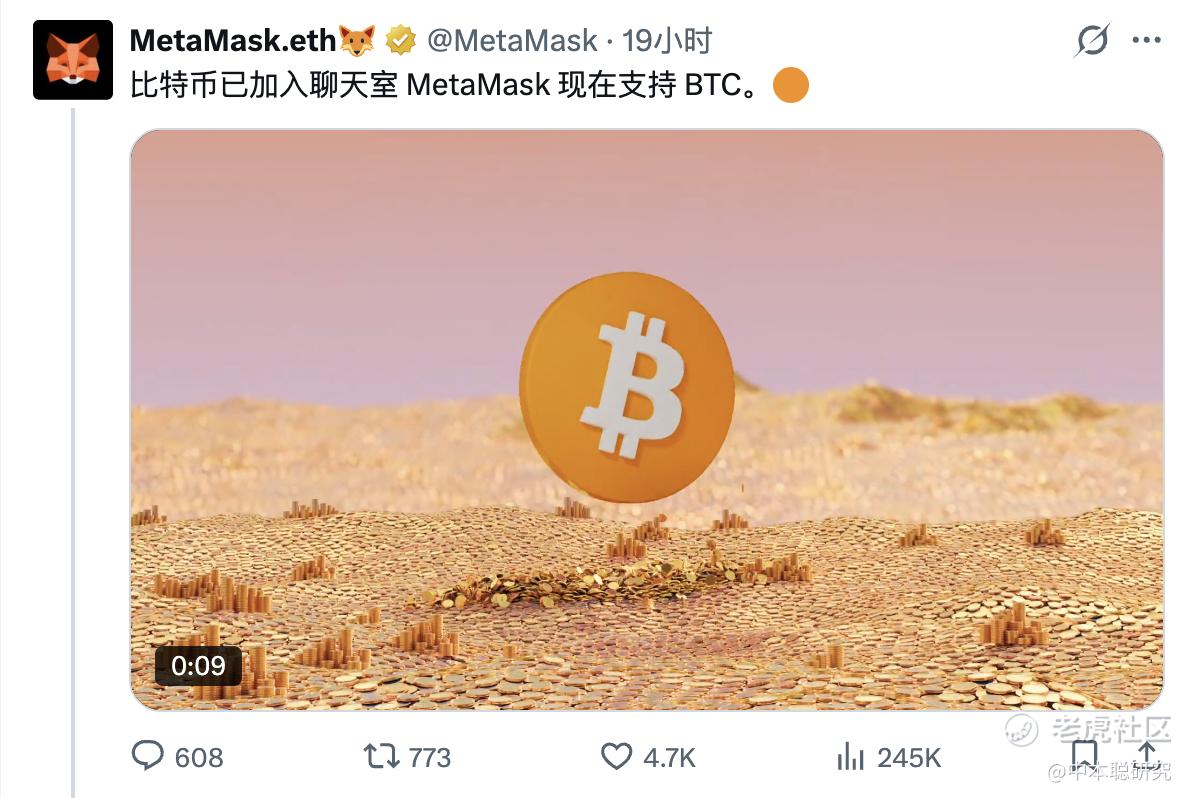Click the fox emoji beside MetaMask.eth
Screen dimensions: 1194x798
click(x=357, y=40)
